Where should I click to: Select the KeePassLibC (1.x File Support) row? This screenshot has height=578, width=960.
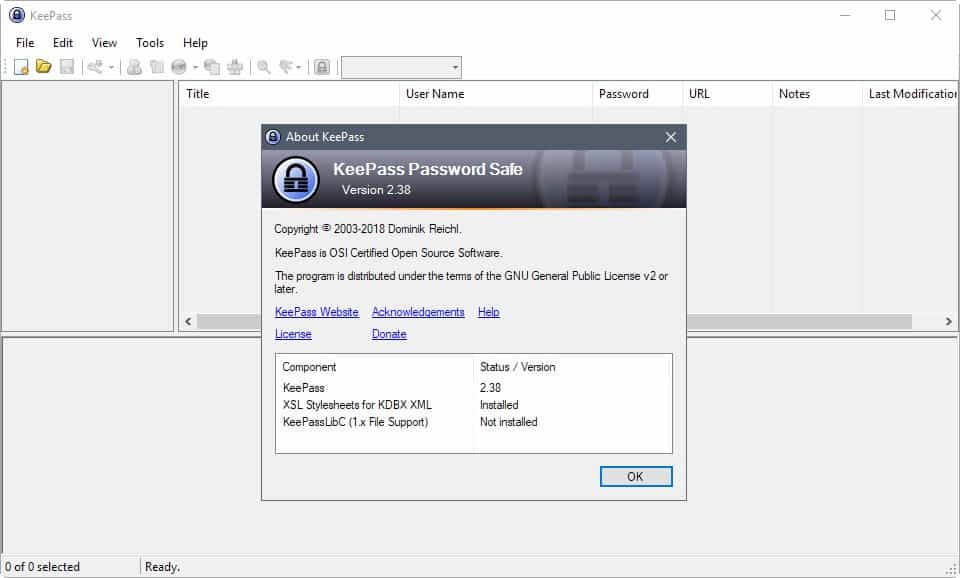point(474,422)
